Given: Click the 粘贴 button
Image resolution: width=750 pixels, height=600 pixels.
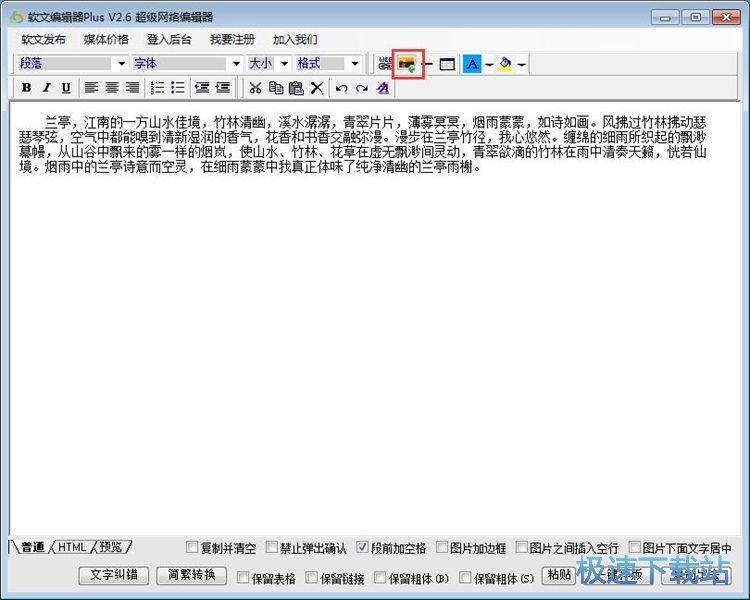Looking at the screenshot, I should (559, 575).
